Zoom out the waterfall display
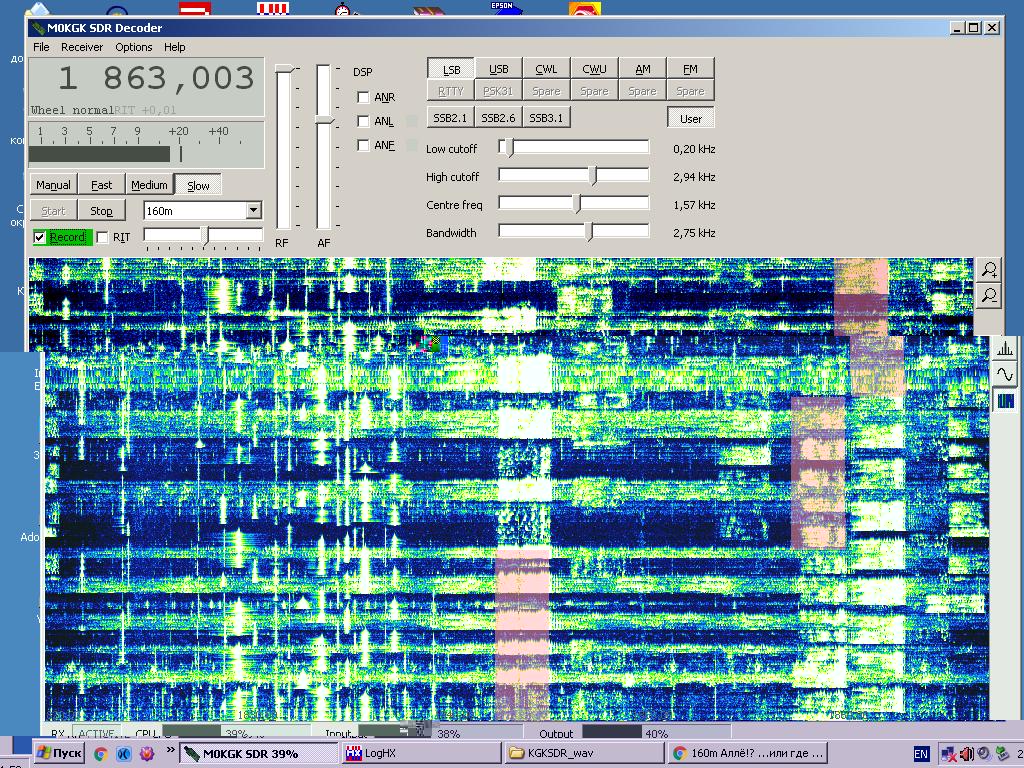 (989, 295)
